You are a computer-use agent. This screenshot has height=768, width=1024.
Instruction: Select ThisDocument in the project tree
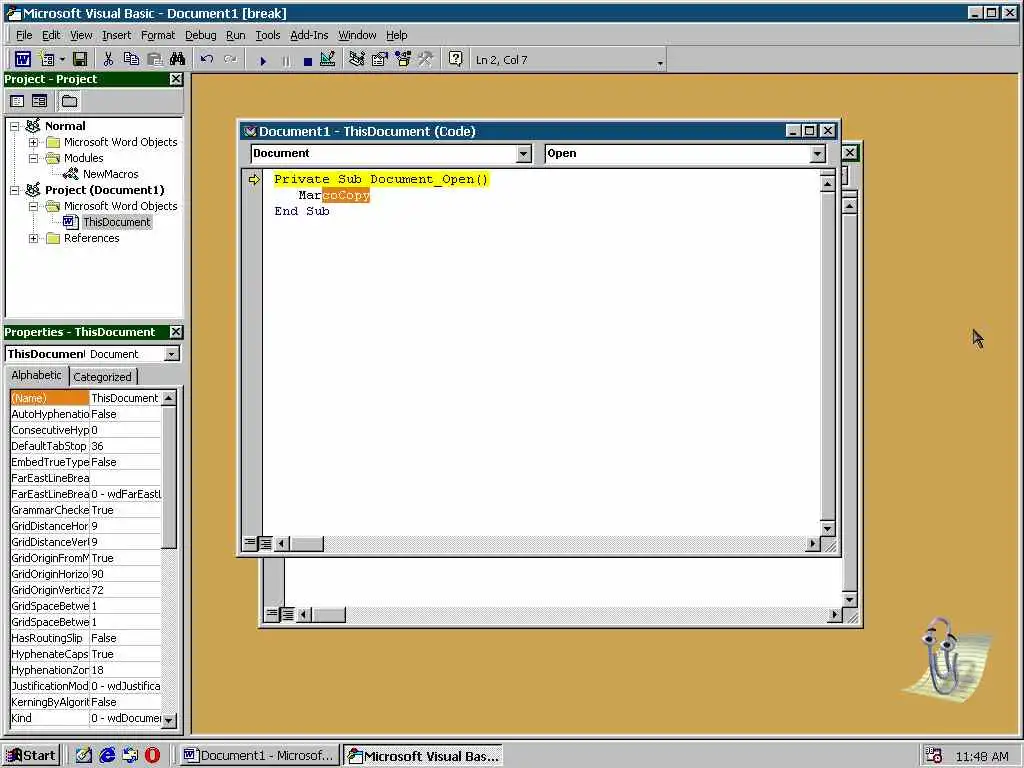(x=116, y=222)
